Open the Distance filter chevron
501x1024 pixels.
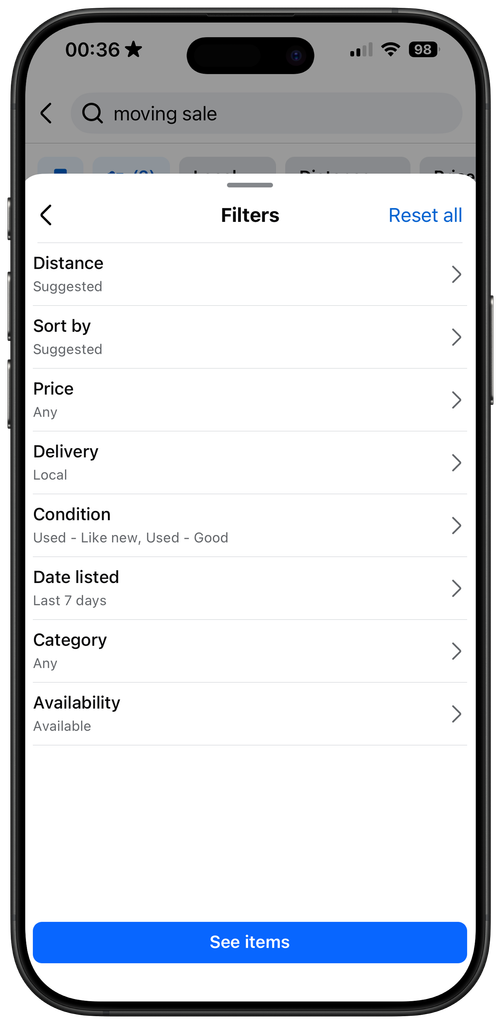coord(457,274)
